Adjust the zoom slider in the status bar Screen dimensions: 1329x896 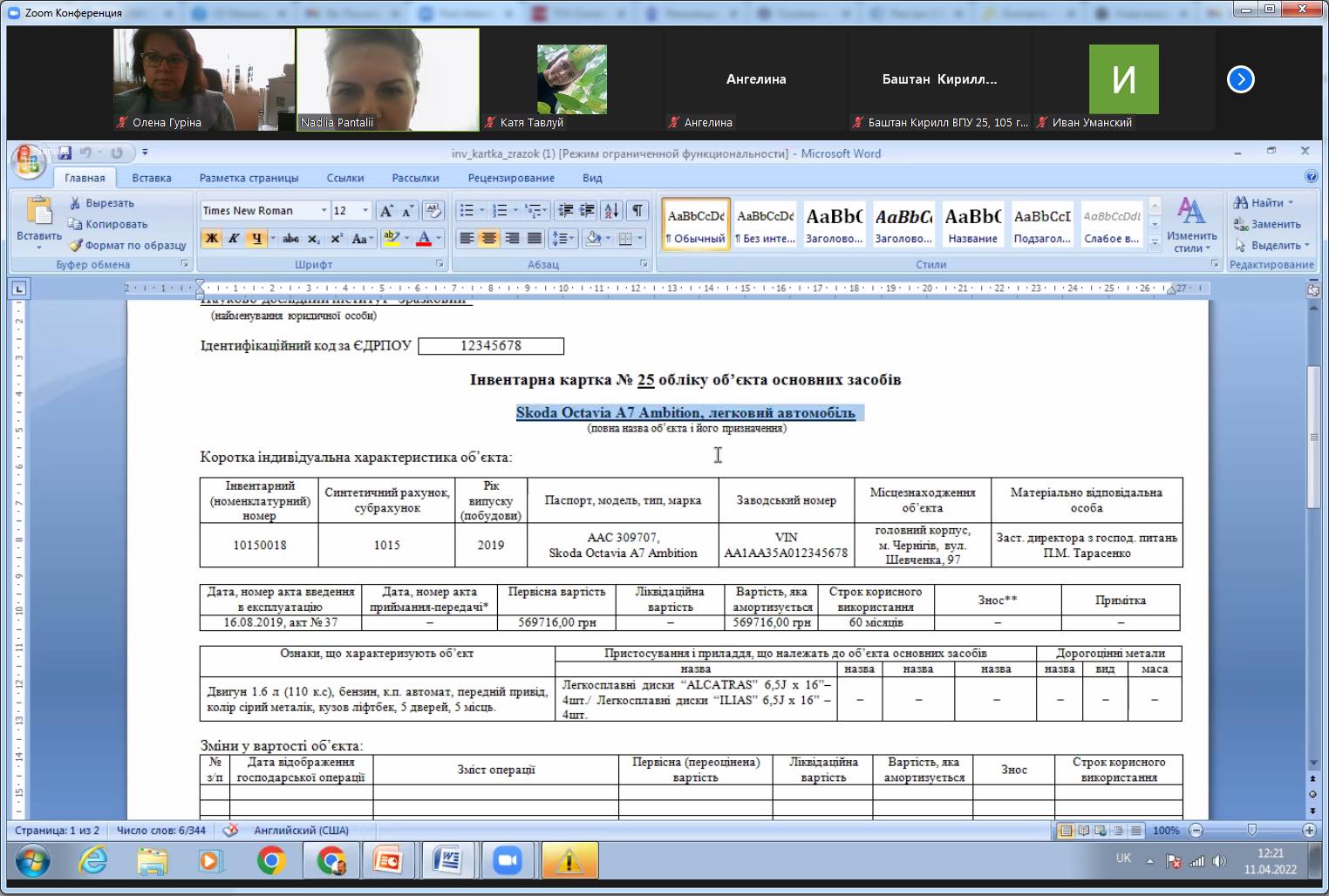[1252, 831]
